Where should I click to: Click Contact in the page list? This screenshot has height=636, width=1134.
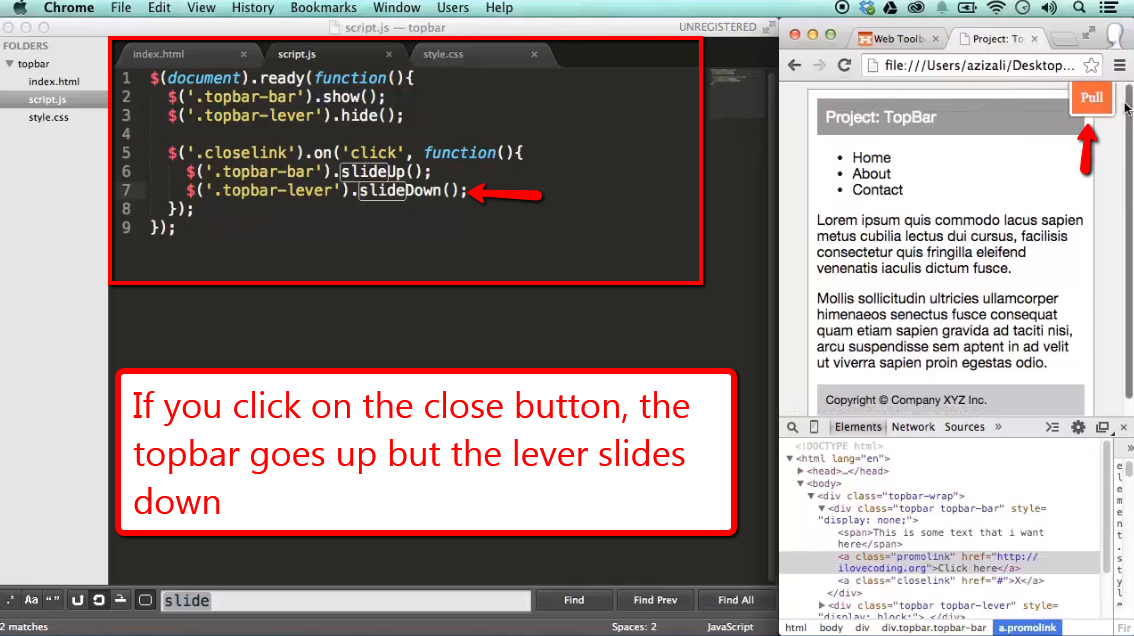(877, 190)
